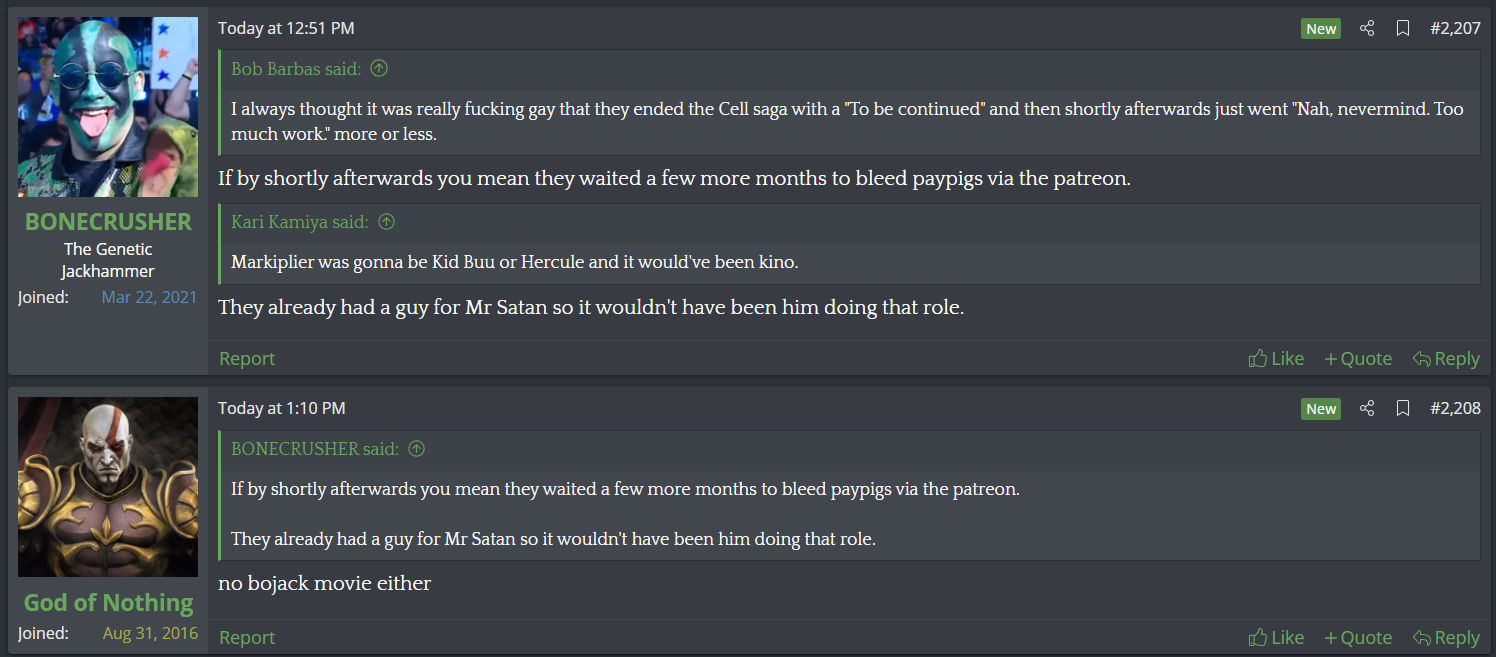Jump to Bob Barbas quoted post arrow

pyautogui.click(x=379, y=69)
